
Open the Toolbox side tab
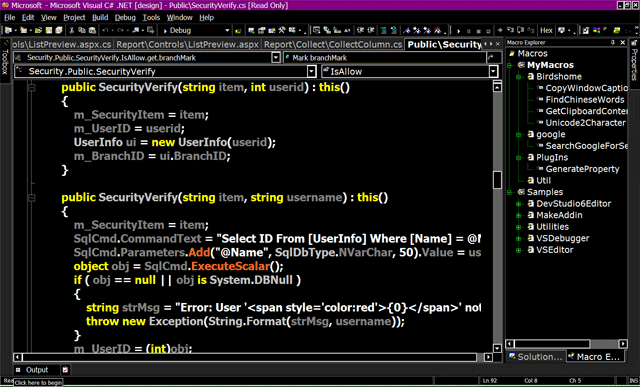tap(5, 62)
